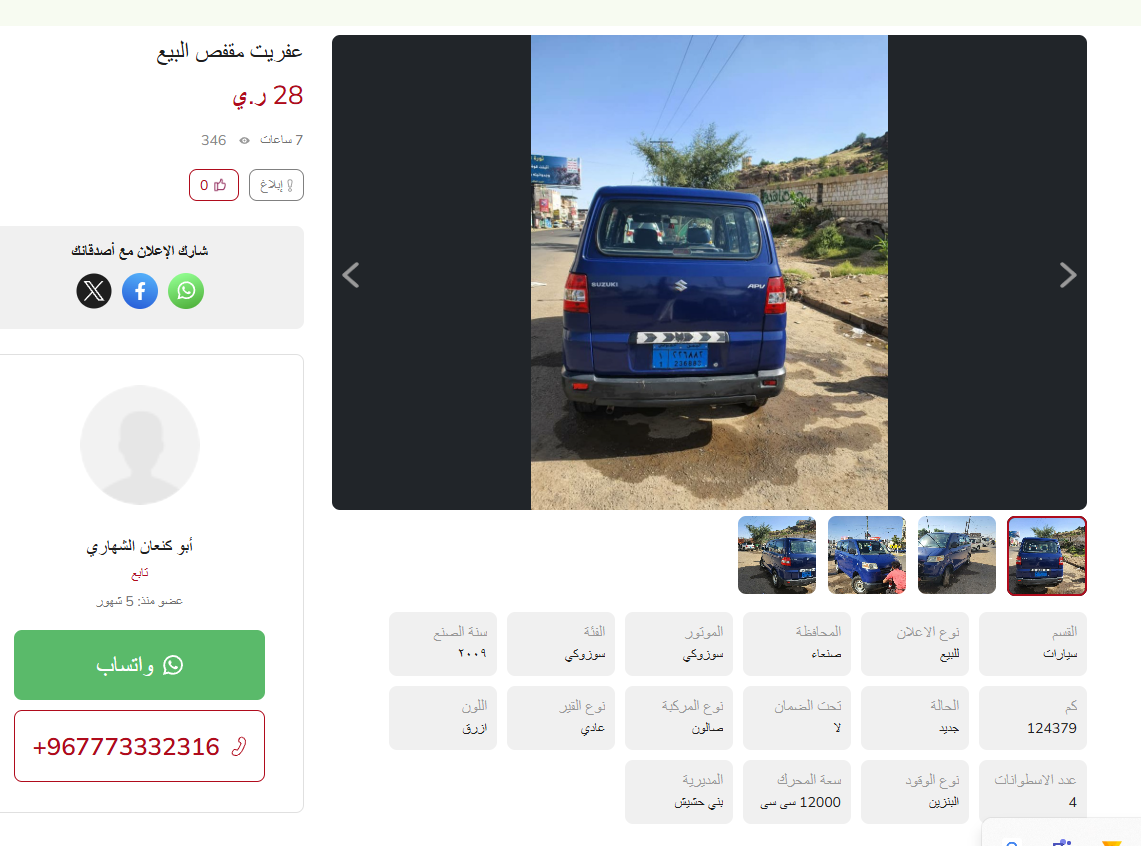The image size is (1141, 846).
Task: Click the المحافظة صنعاء attribute tile
Action: [x=797, y=644]
